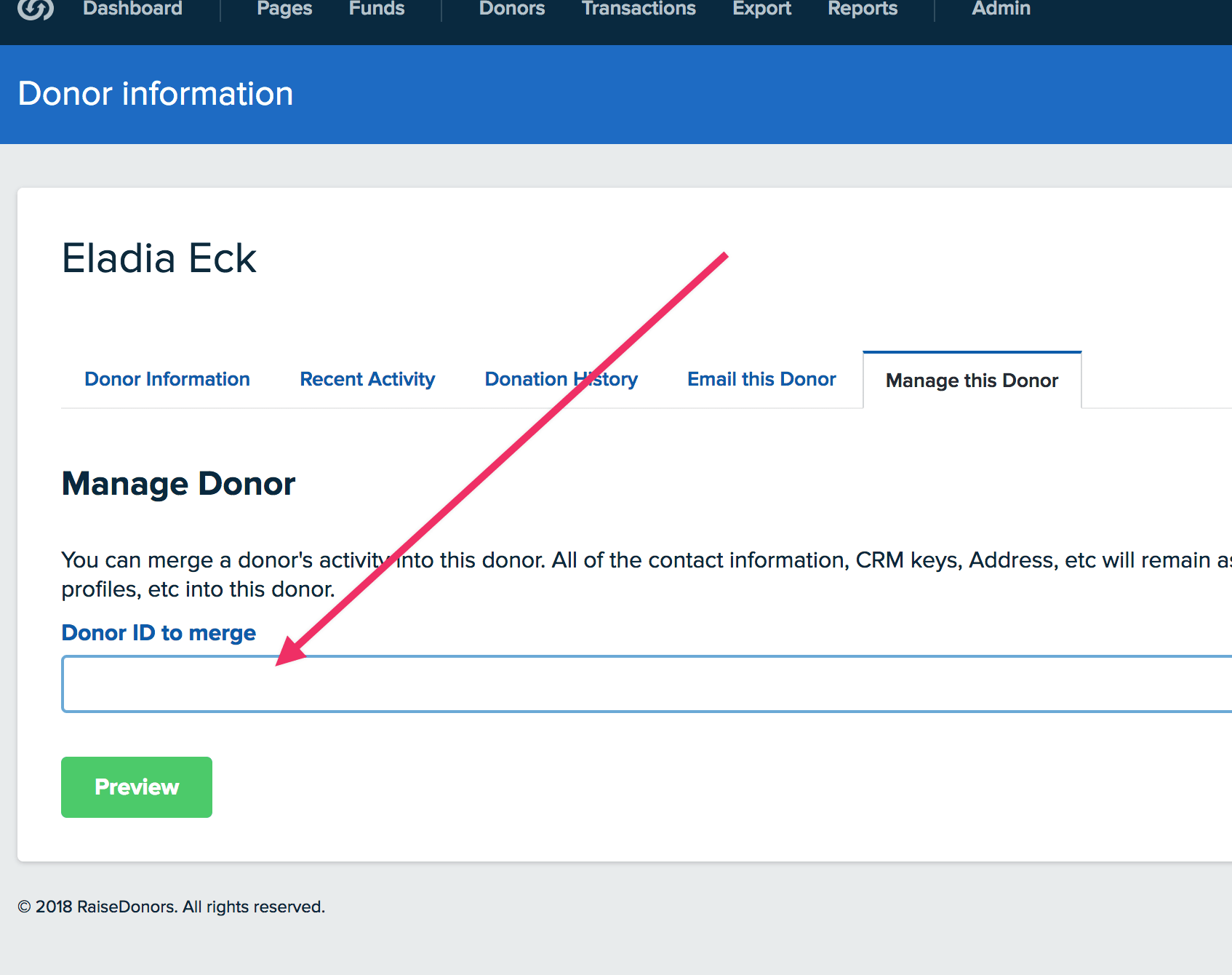This screenshot has height=975, width=1232.
Task: Click the Manage this Donor tab
Action: coord(972,381)
